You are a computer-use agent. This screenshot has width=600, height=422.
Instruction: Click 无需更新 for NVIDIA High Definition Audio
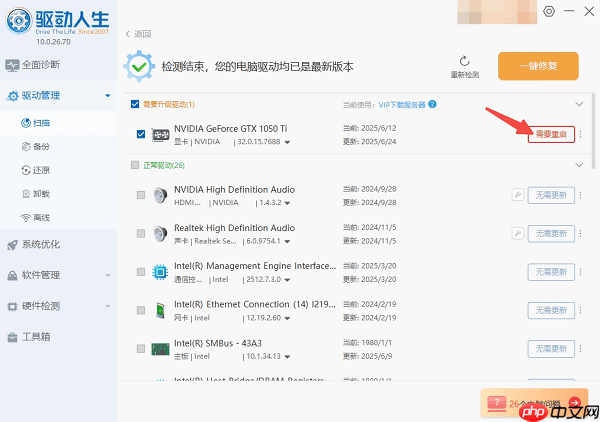coord(551,195)
